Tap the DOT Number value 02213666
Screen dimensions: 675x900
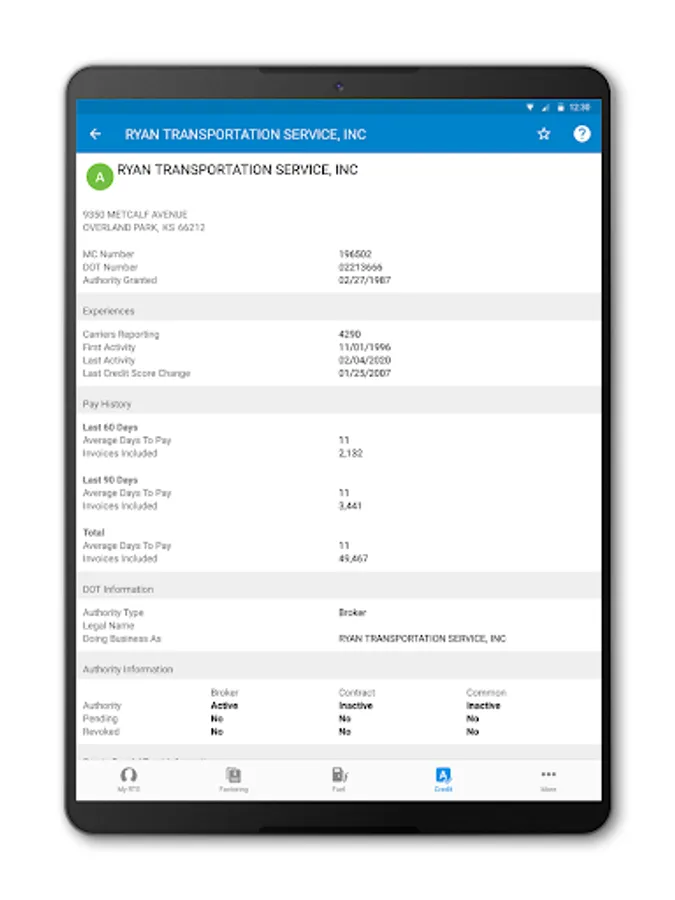(x=360, y=267)
